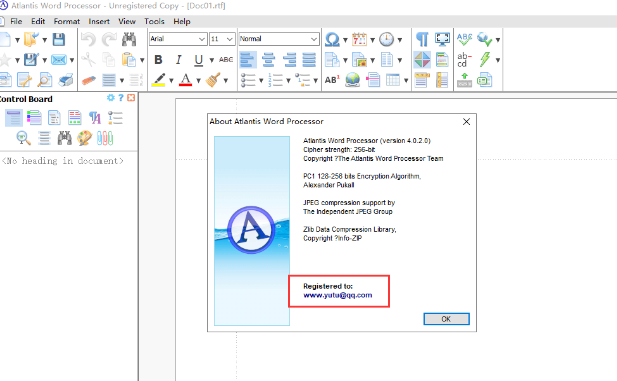Toggle fullscreen monitor view icon
This screenshot has width=617, height=381.
[443, 39]
